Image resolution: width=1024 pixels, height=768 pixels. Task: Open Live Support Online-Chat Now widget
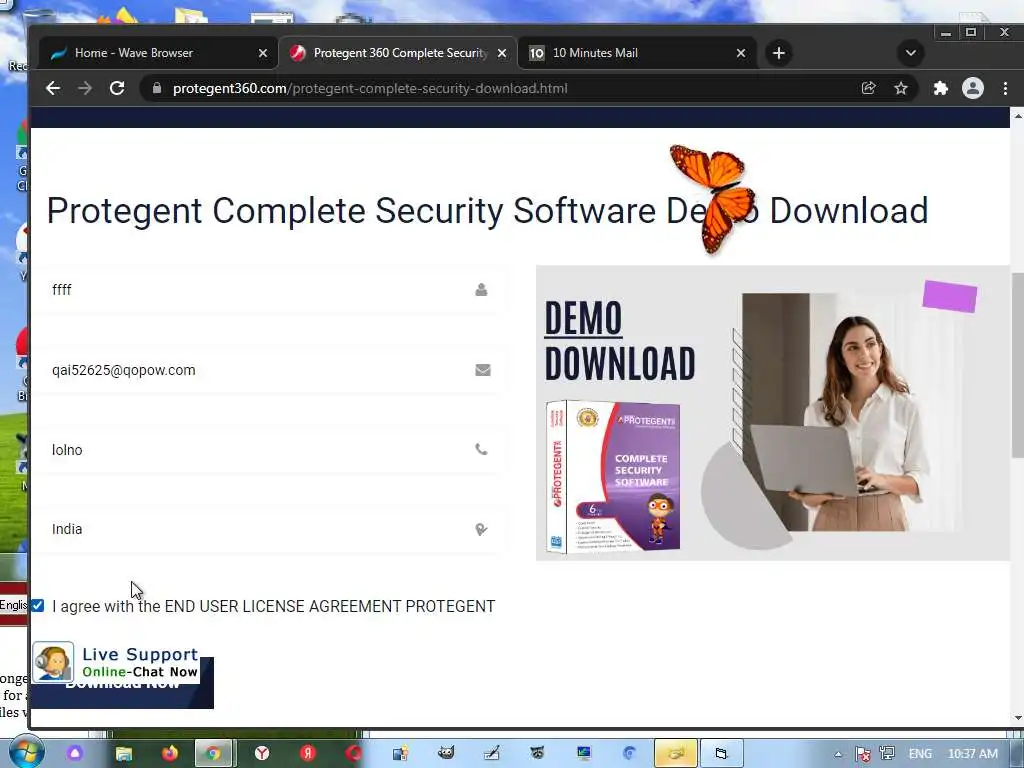pos(116,662)
